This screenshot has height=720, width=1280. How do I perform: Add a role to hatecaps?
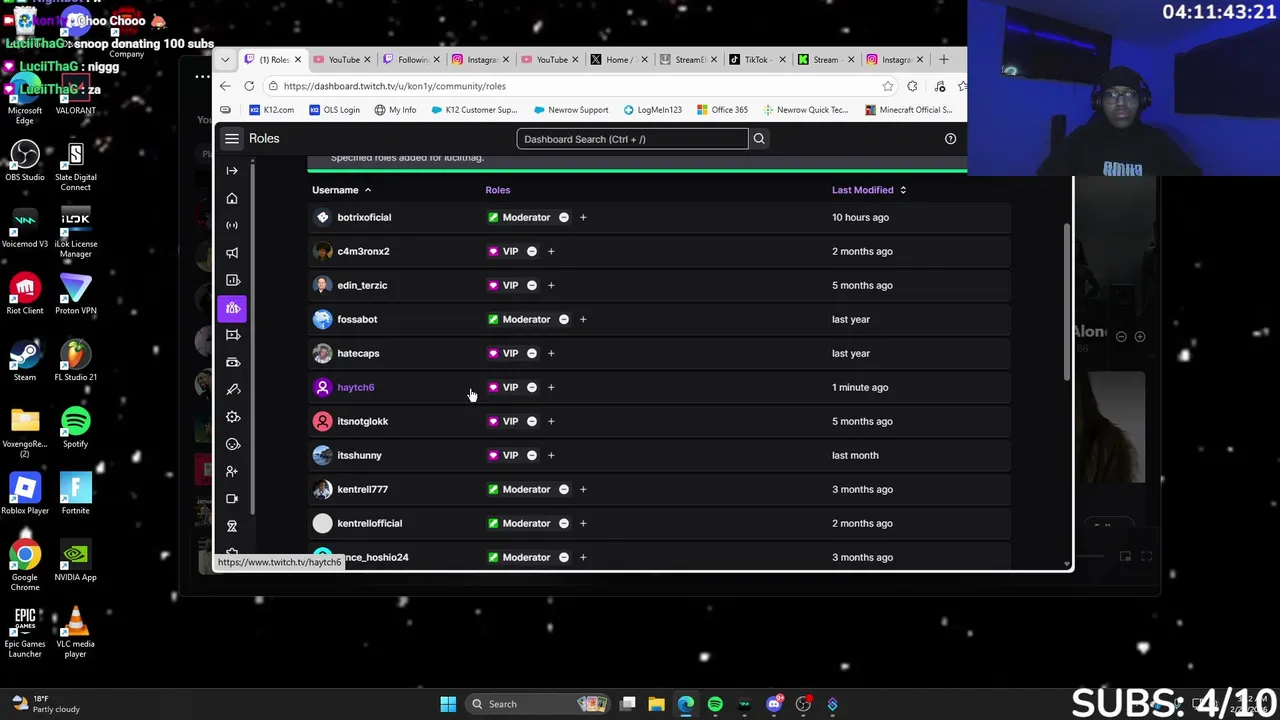551,353
